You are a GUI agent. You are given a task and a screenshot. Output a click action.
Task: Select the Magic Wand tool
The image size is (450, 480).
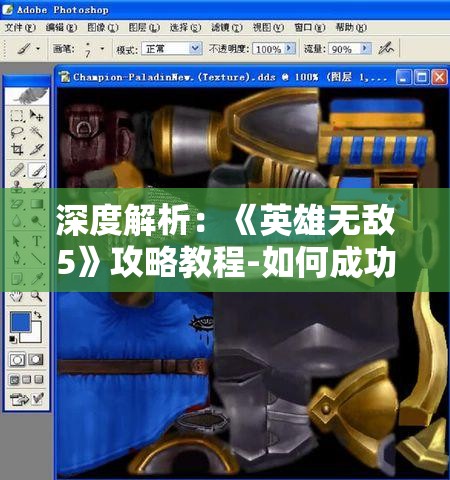[x=36, y=132]
